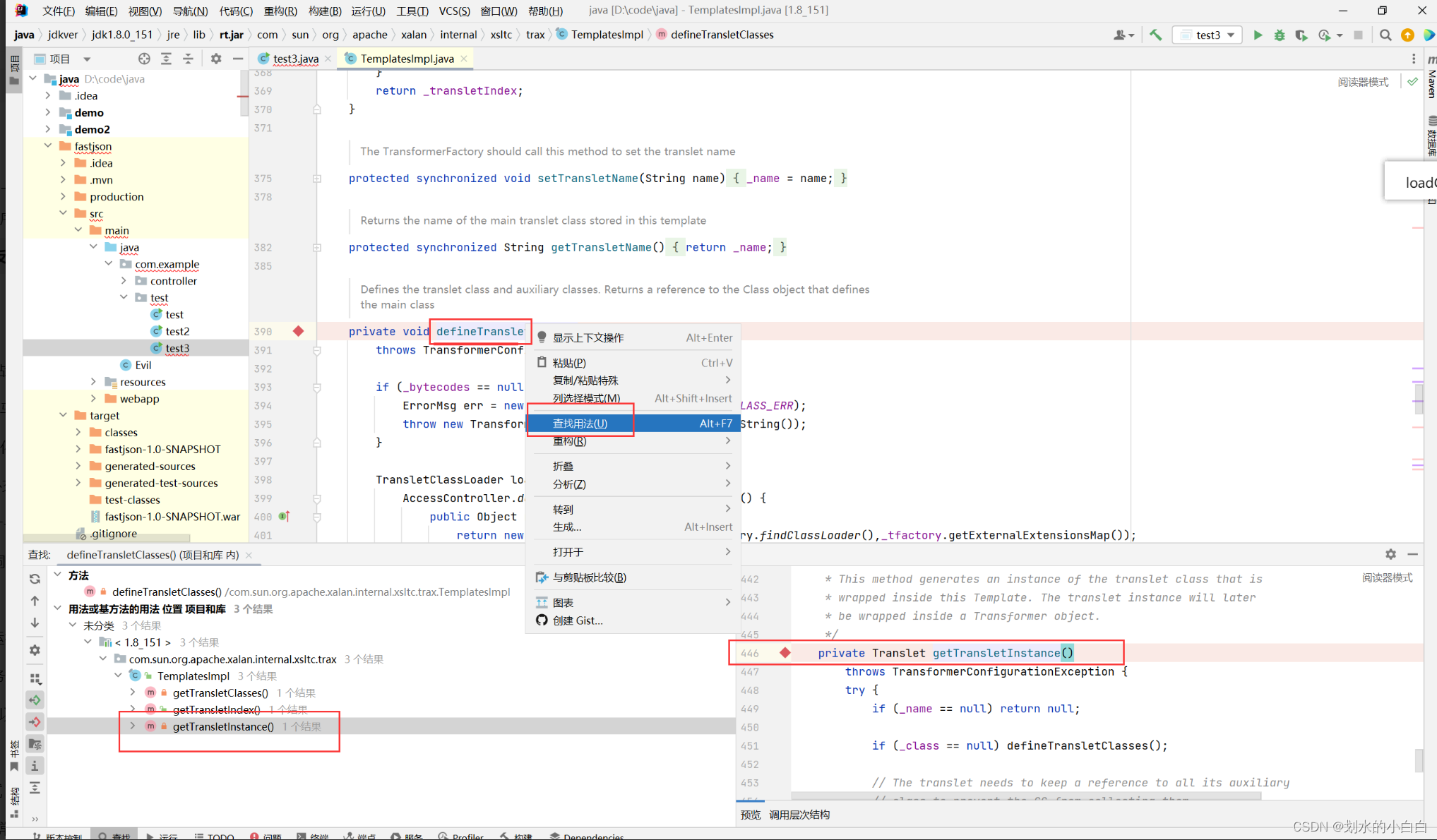Click the 'TemplatesImpl.java' editor tab
The image size is (1437, 840).
tap(405, 58)
